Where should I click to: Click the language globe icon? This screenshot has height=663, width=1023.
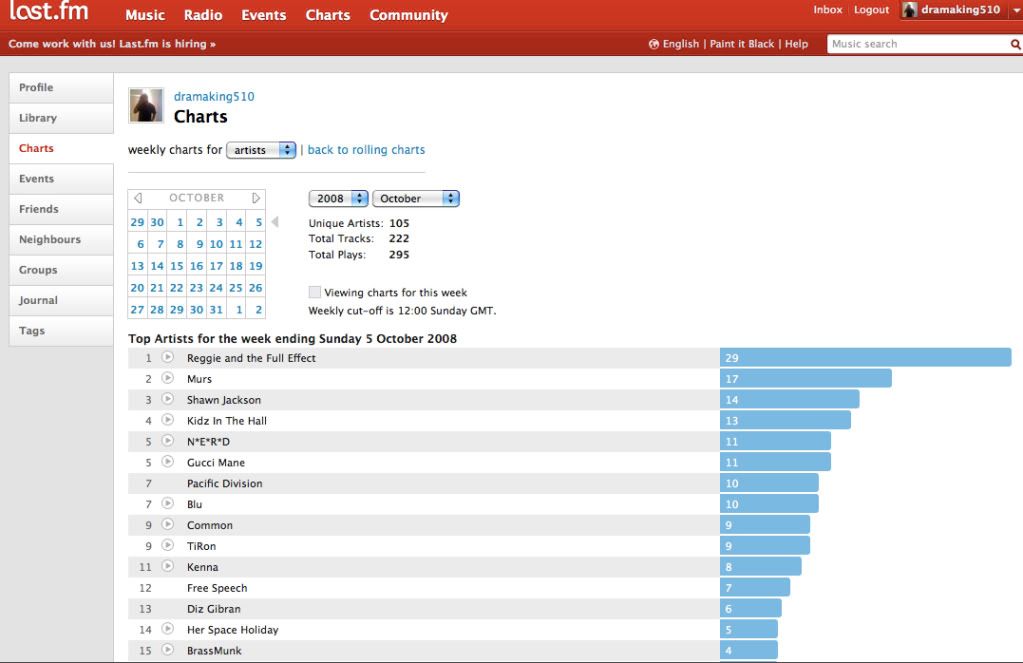pos(654,44)
